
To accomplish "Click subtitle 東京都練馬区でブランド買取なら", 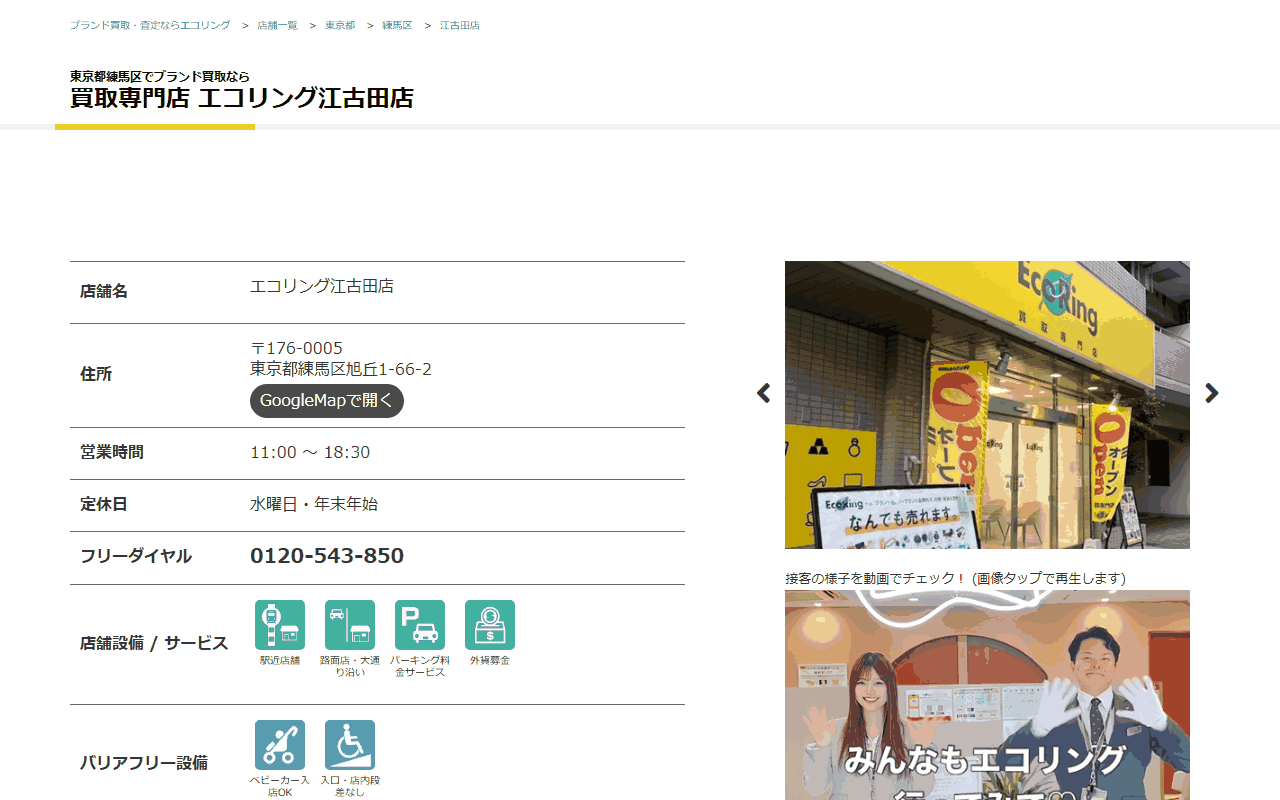I will point(160,76).
